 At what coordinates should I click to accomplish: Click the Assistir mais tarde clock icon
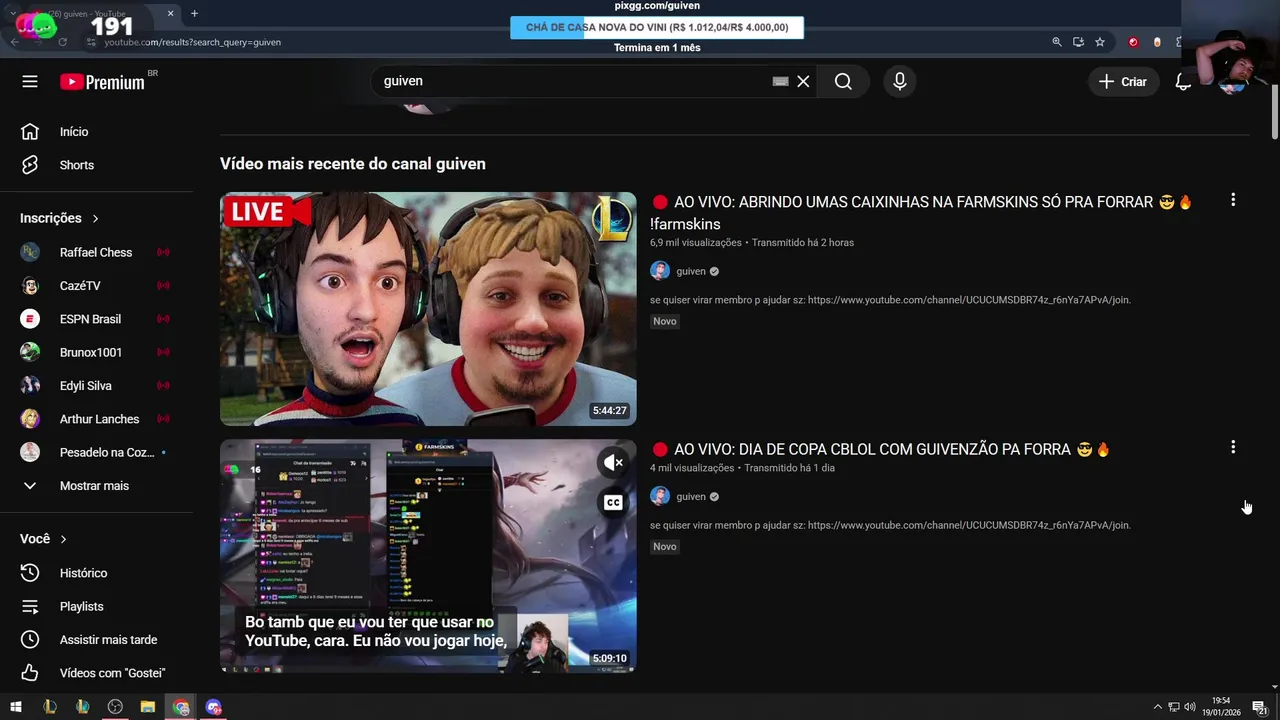tap(30, 640)
